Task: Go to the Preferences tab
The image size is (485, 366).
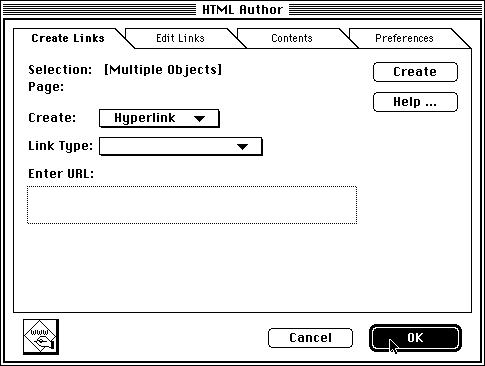Action: [404, 38]
